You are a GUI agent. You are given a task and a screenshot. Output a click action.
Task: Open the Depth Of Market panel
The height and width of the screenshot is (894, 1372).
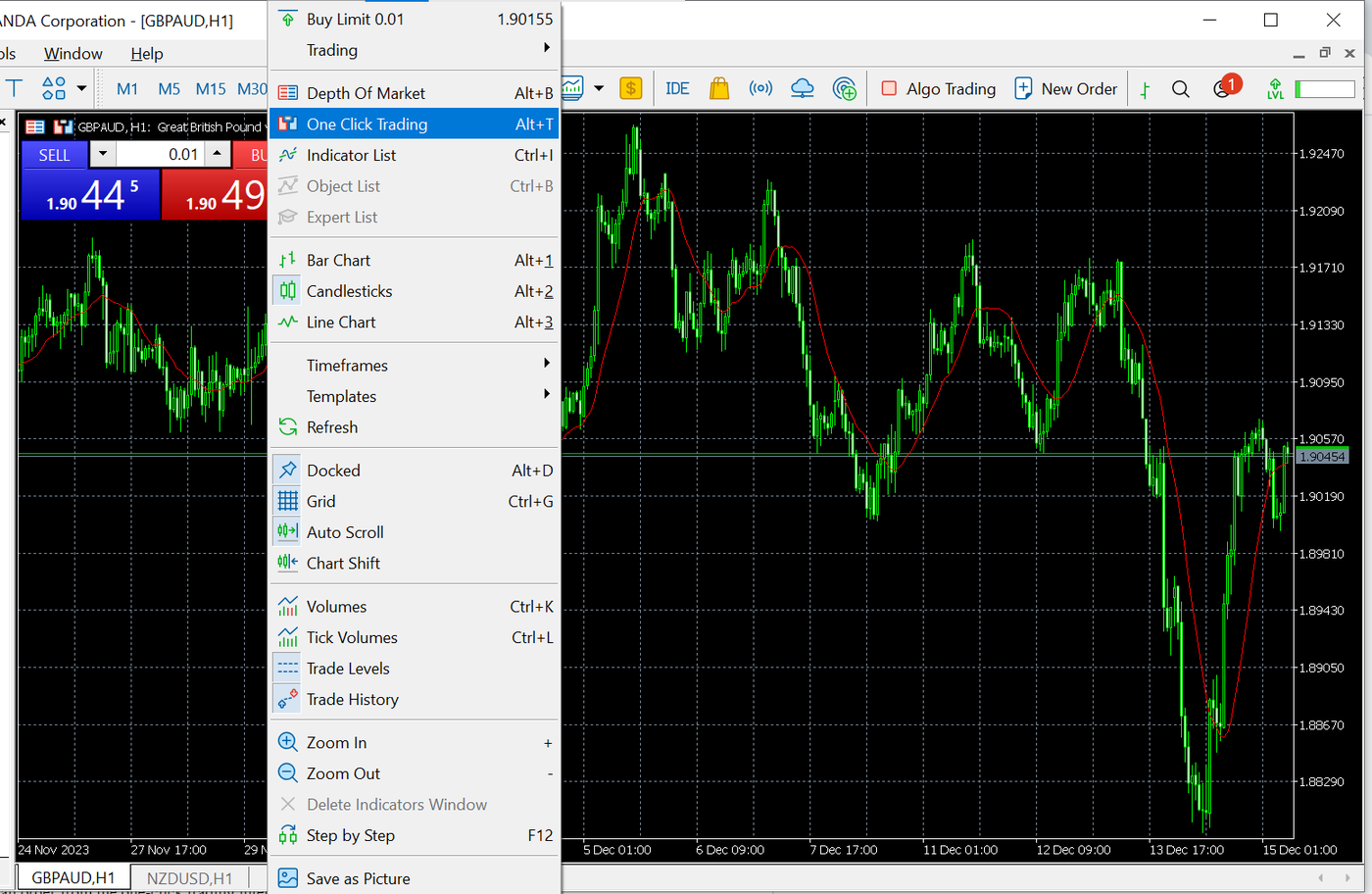tap(367, 92)
